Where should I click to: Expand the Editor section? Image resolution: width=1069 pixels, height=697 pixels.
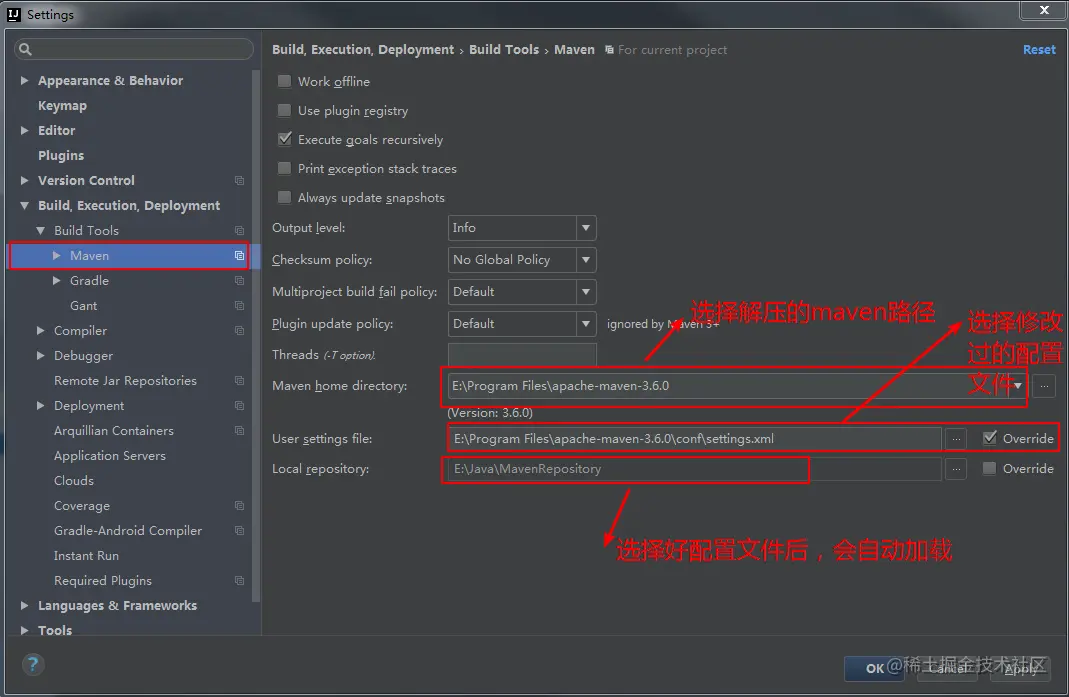(x=25, y=130)
